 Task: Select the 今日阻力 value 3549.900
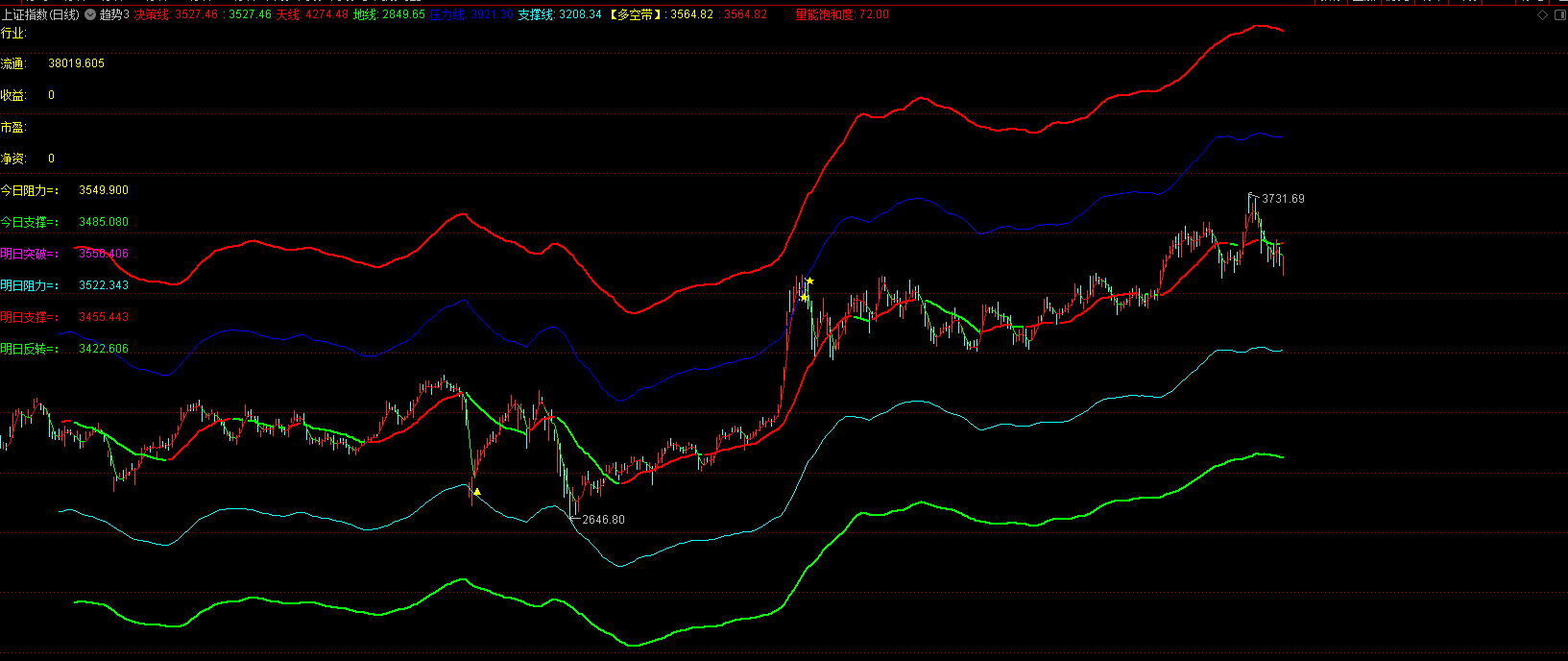[x=104, y=190]
